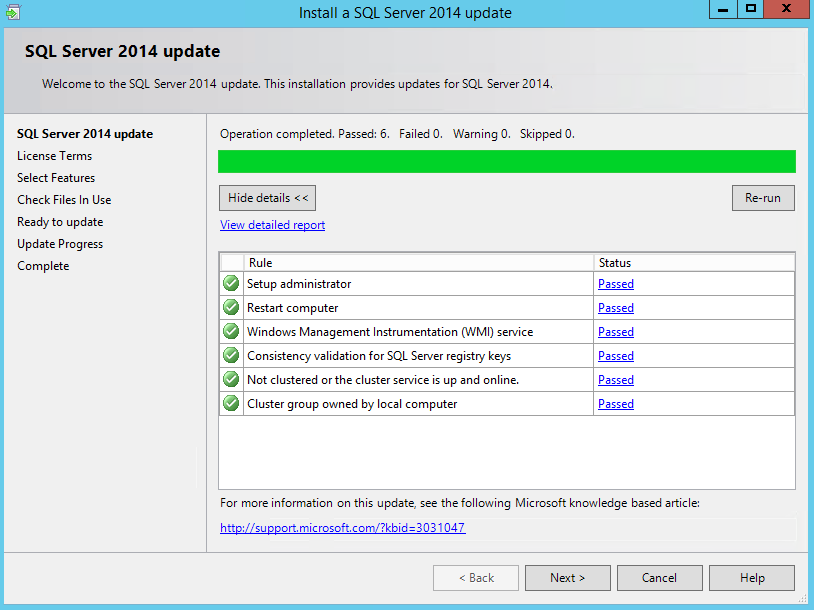Click the installer icon in the title bar
This screenshot has height=610, width=814.
tap(13, 11)
